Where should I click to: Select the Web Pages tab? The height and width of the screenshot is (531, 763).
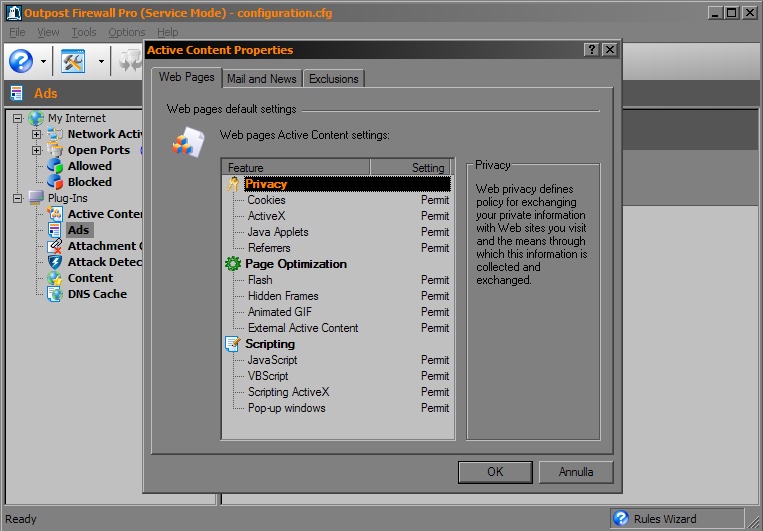pos(186,77)
